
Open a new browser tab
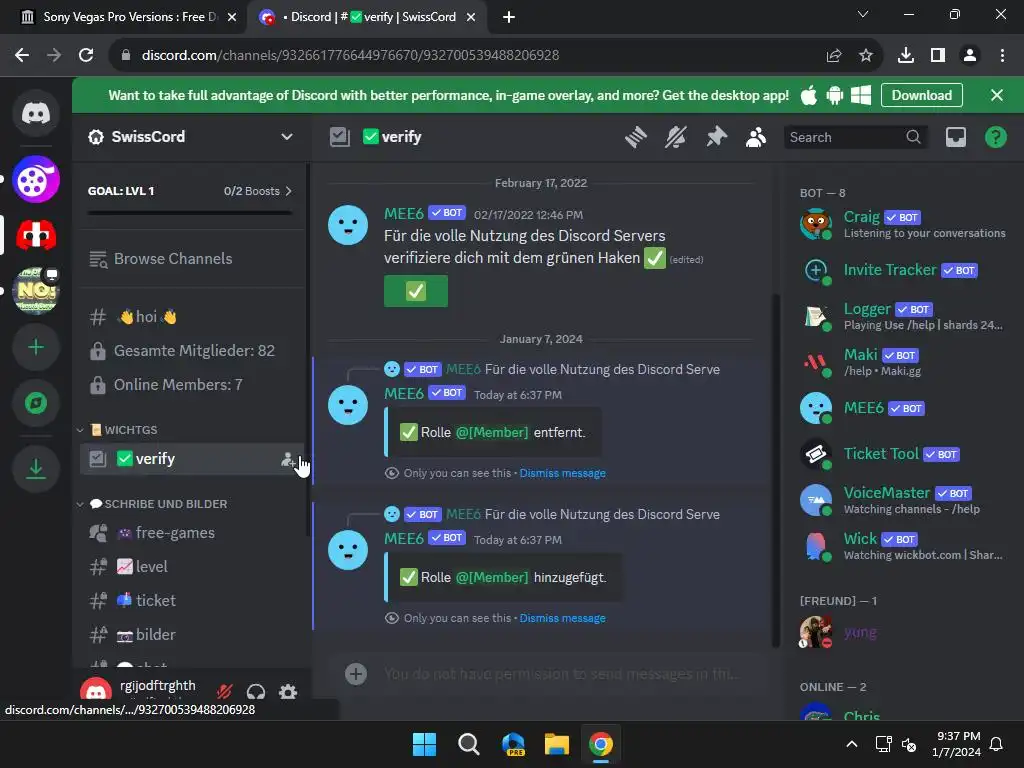(x=509, y=18)
